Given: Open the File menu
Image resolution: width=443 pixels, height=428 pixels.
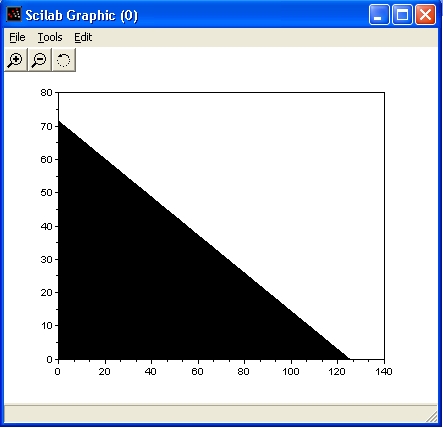Looking at the screenshot, I should [x=17, y=37].
